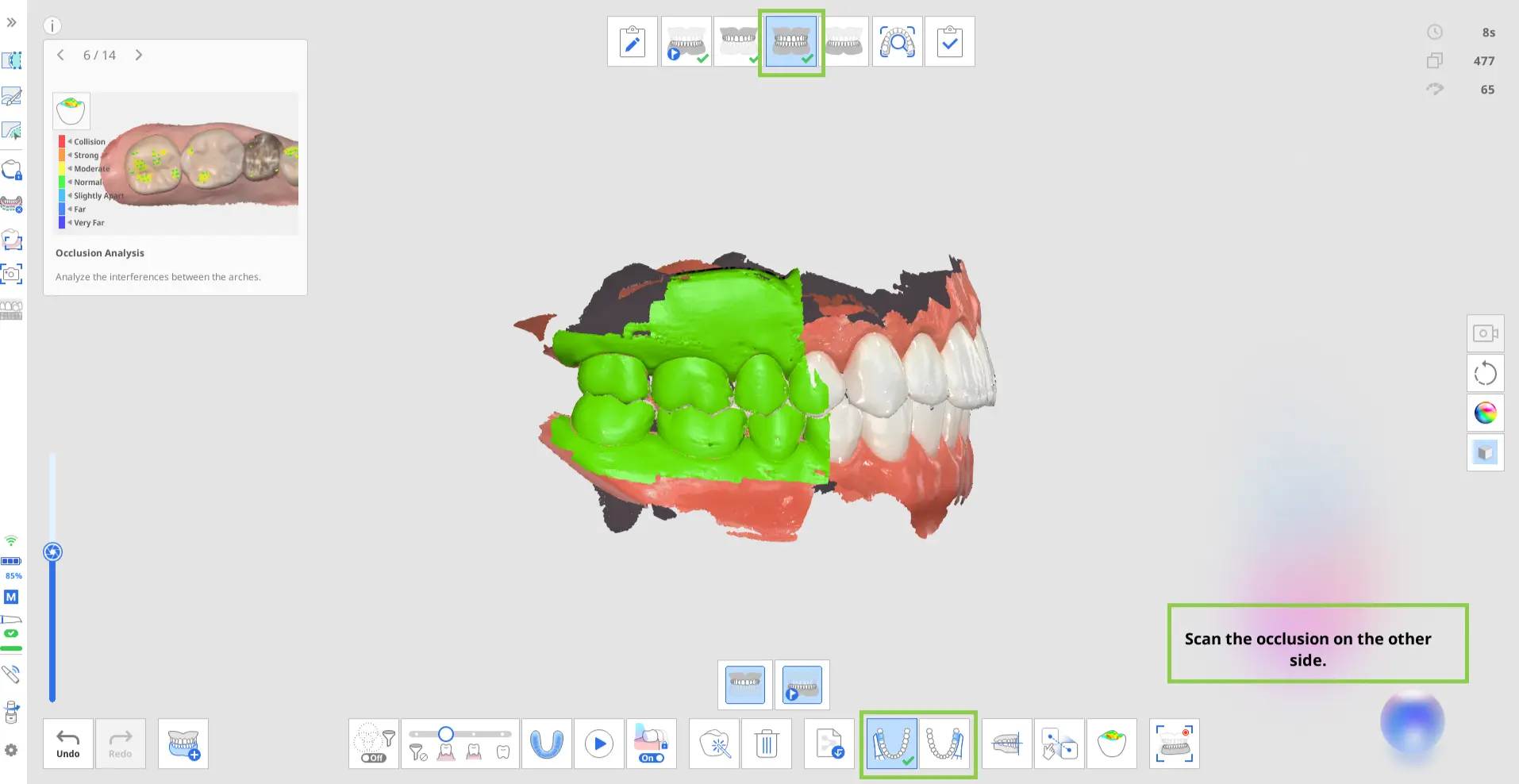Click the scan time clock icon
Screen dimensions: 1519x784
1435,33
